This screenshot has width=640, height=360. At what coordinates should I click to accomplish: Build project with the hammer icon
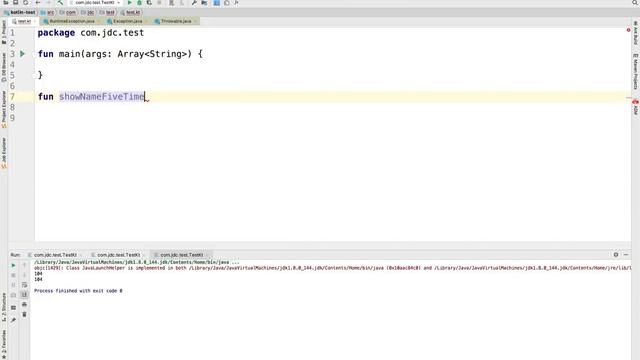tap(60, 2)
